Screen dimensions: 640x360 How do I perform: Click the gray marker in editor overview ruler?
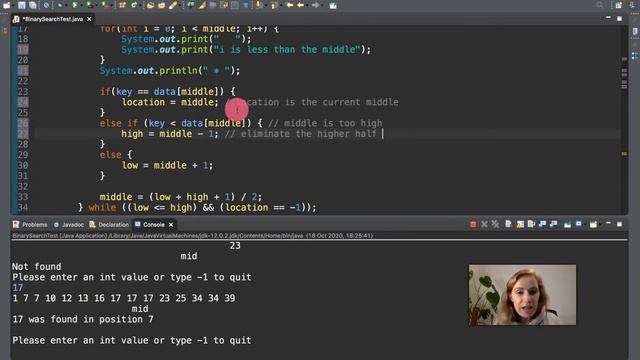[x=624, y=59]
